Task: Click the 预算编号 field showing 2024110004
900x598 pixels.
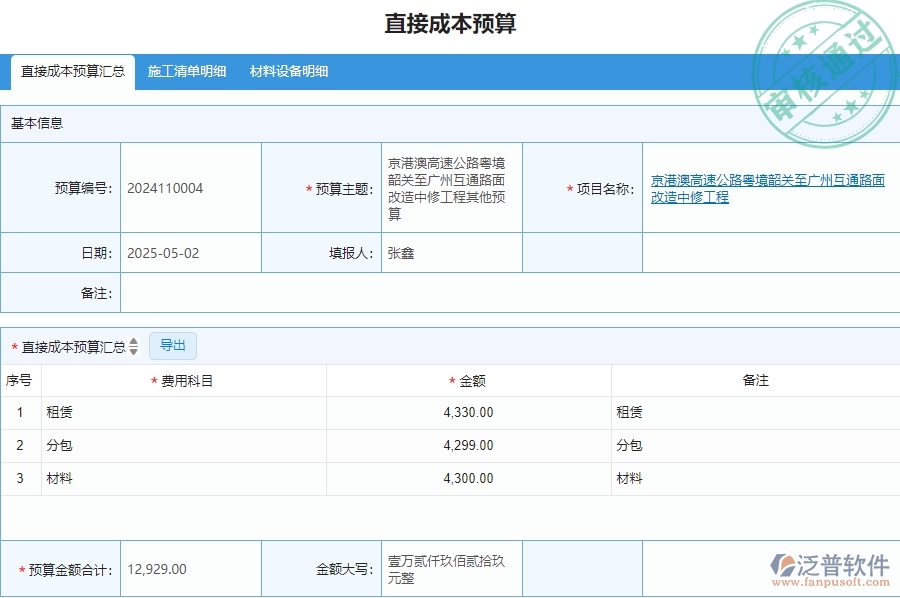Action: point(190,187)
